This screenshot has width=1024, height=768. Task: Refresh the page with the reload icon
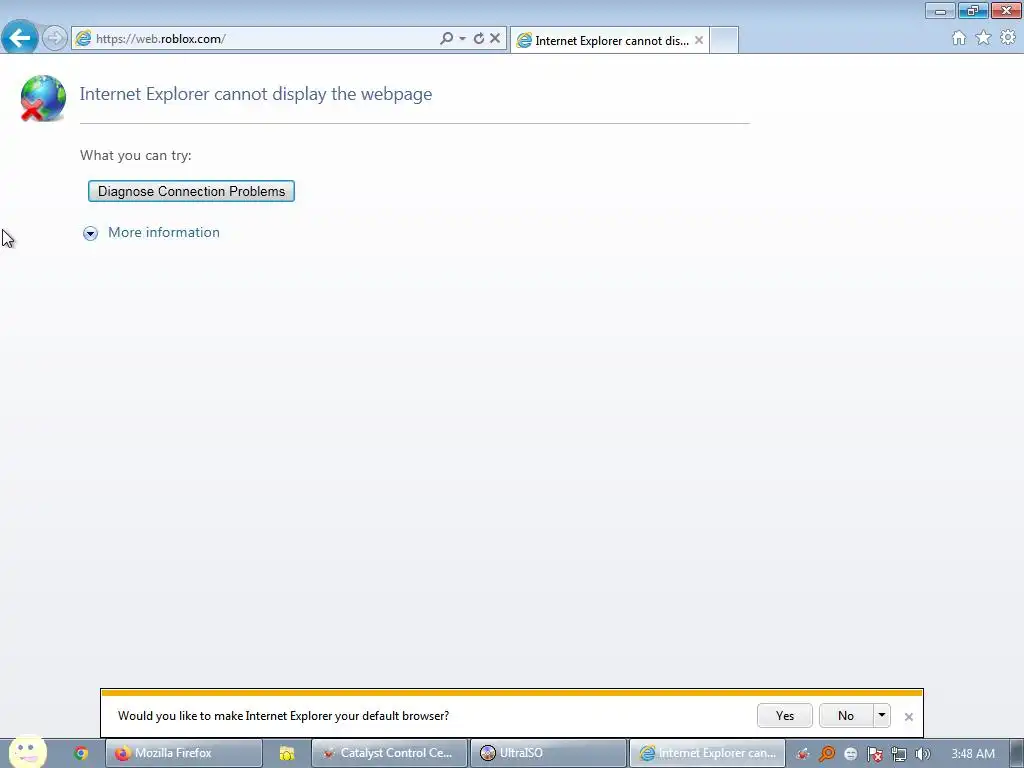[x=479, y=39]
